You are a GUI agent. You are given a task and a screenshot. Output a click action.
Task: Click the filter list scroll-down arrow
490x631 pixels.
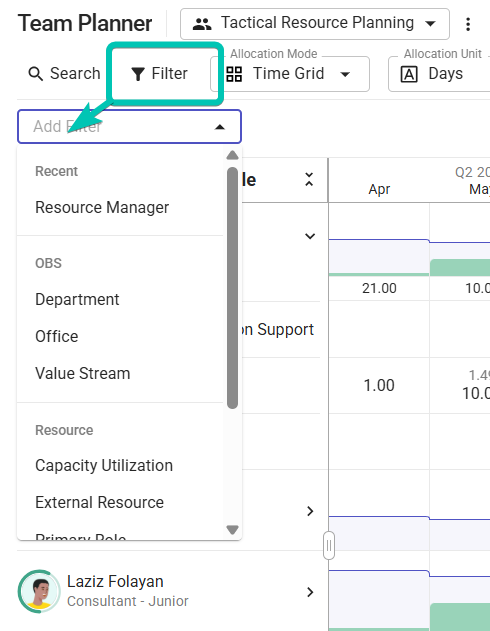[233, 530]
